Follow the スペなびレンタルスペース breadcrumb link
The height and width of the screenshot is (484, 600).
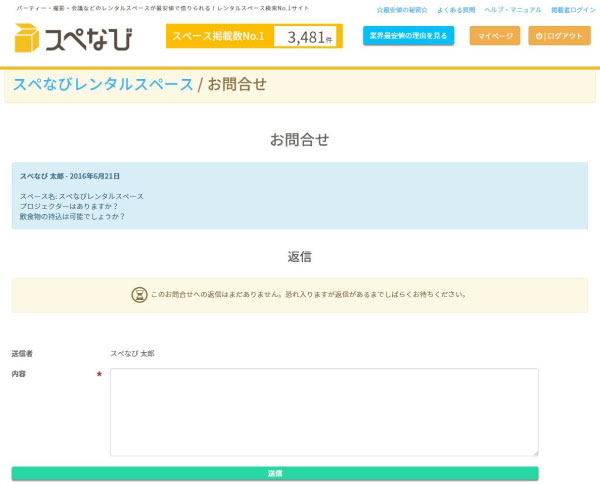pyautogui.click(x=103, y=84)
